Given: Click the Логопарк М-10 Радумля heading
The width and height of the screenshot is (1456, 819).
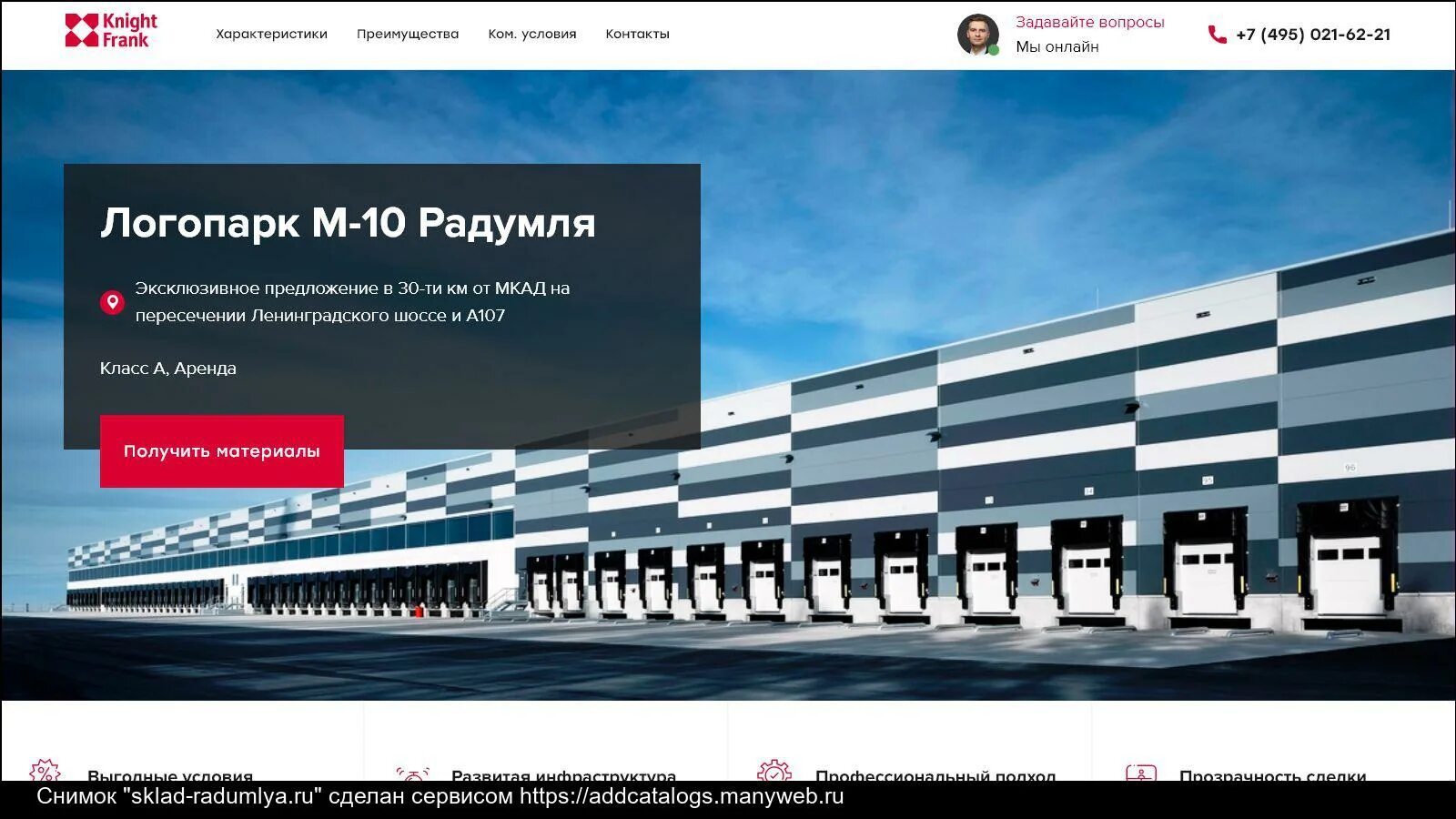Looking at the screenshot, I should click(348, 223).
